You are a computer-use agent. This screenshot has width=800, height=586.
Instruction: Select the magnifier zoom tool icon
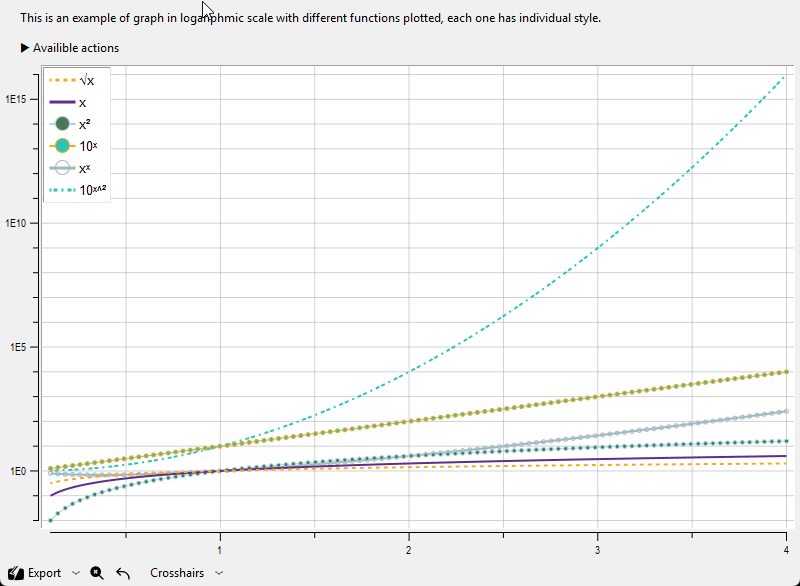click(x=96, y=573)
